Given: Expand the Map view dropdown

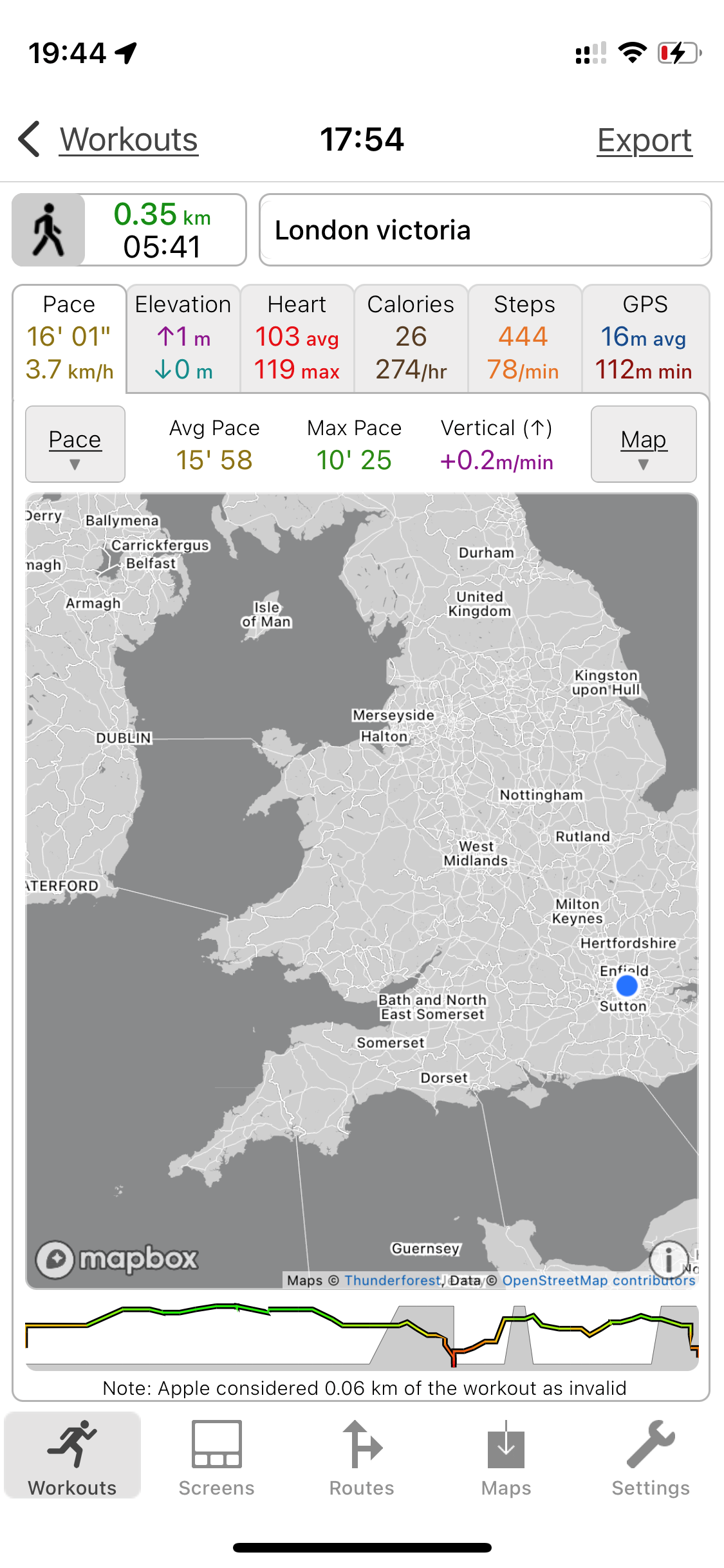Looking at the screenshot, I should pos(644,444).
